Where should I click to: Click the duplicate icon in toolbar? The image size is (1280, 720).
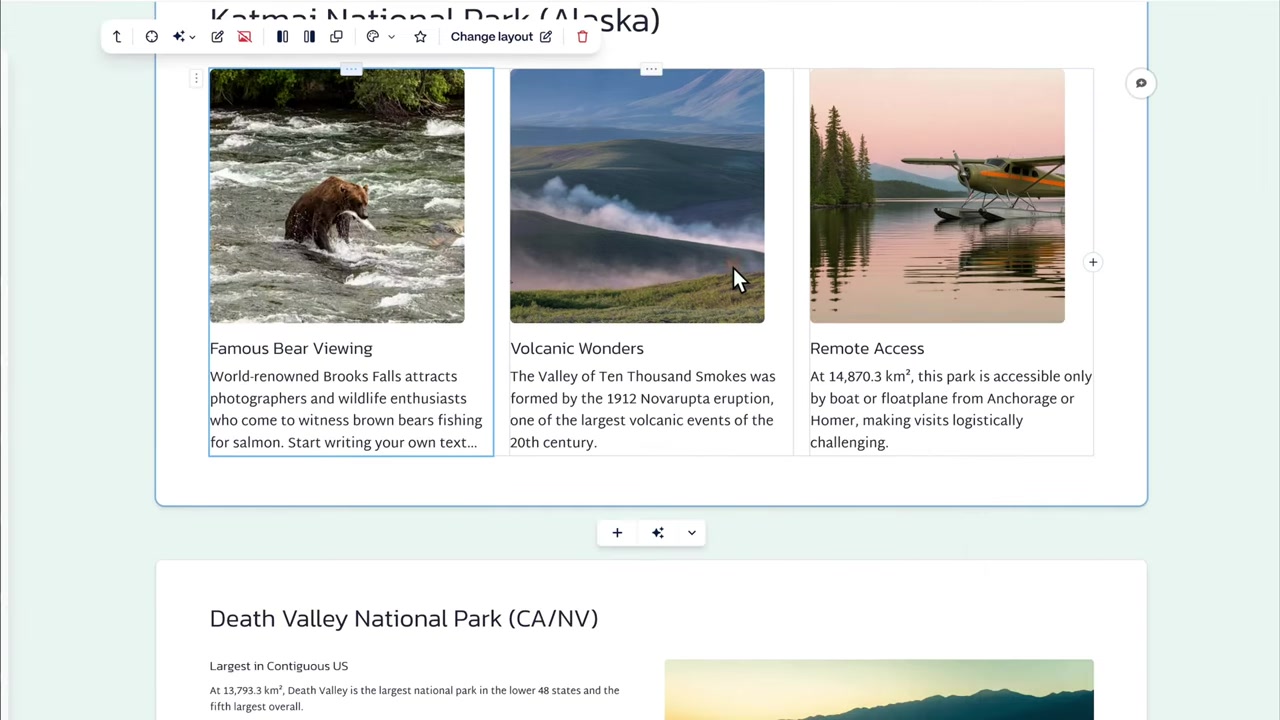click(x=336, y=37)
